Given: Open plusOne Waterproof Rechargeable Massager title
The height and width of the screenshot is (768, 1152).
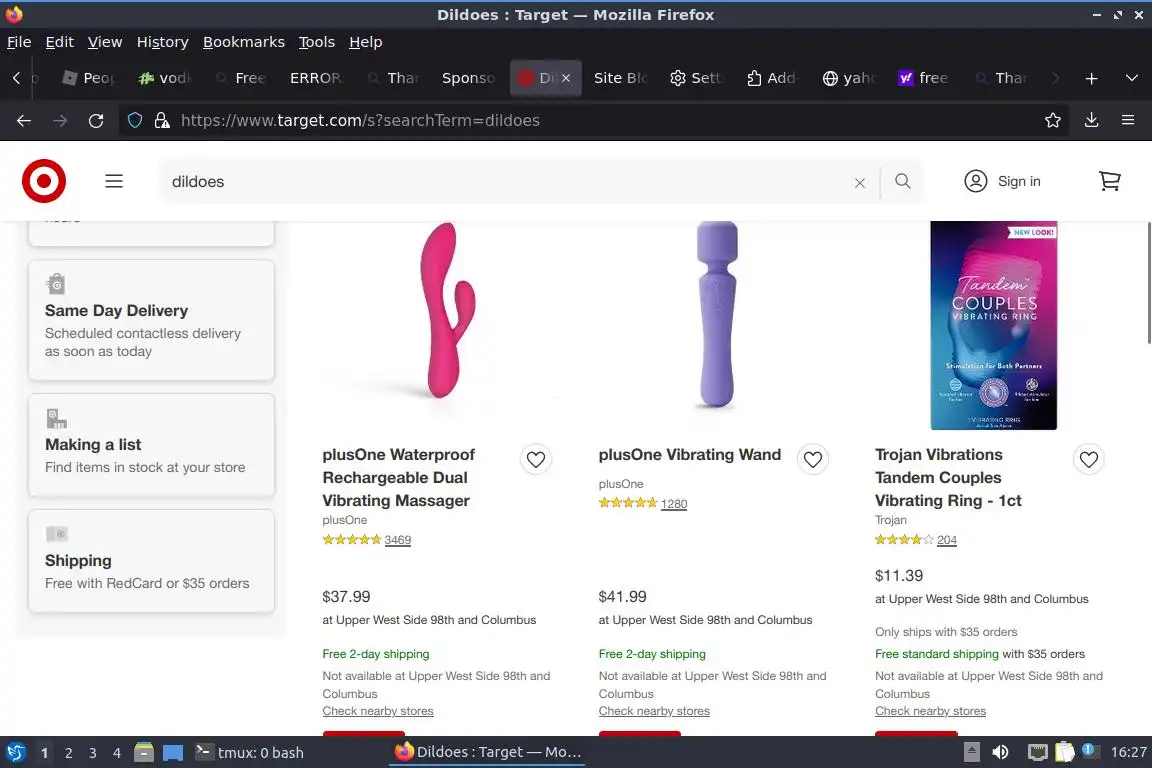Looking at the screenshot, I should [398, 478].
